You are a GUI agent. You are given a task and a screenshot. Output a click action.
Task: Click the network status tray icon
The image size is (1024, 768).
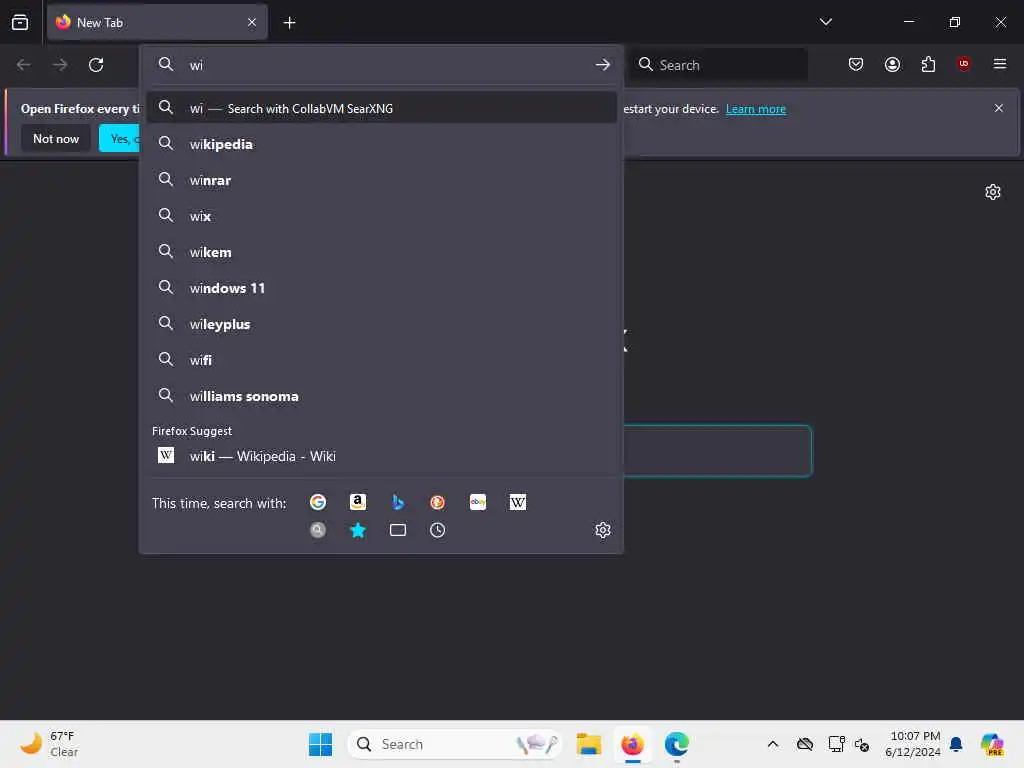point(836,744)
